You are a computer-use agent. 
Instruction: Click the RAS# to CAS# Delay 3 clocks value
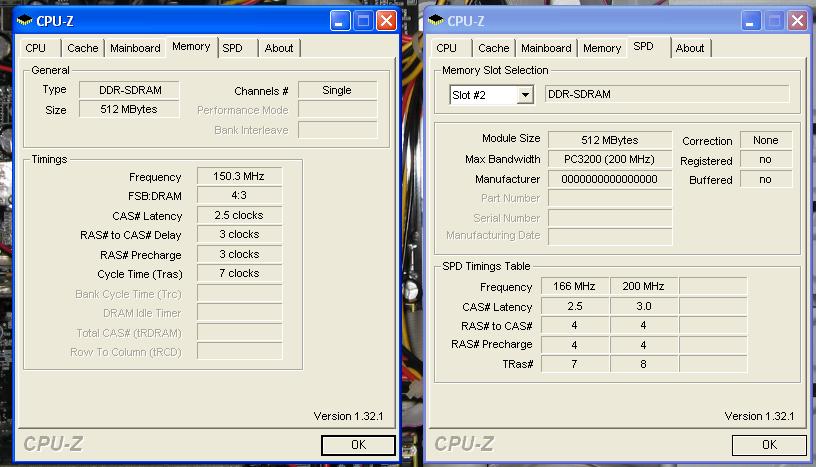pos(239,234)
